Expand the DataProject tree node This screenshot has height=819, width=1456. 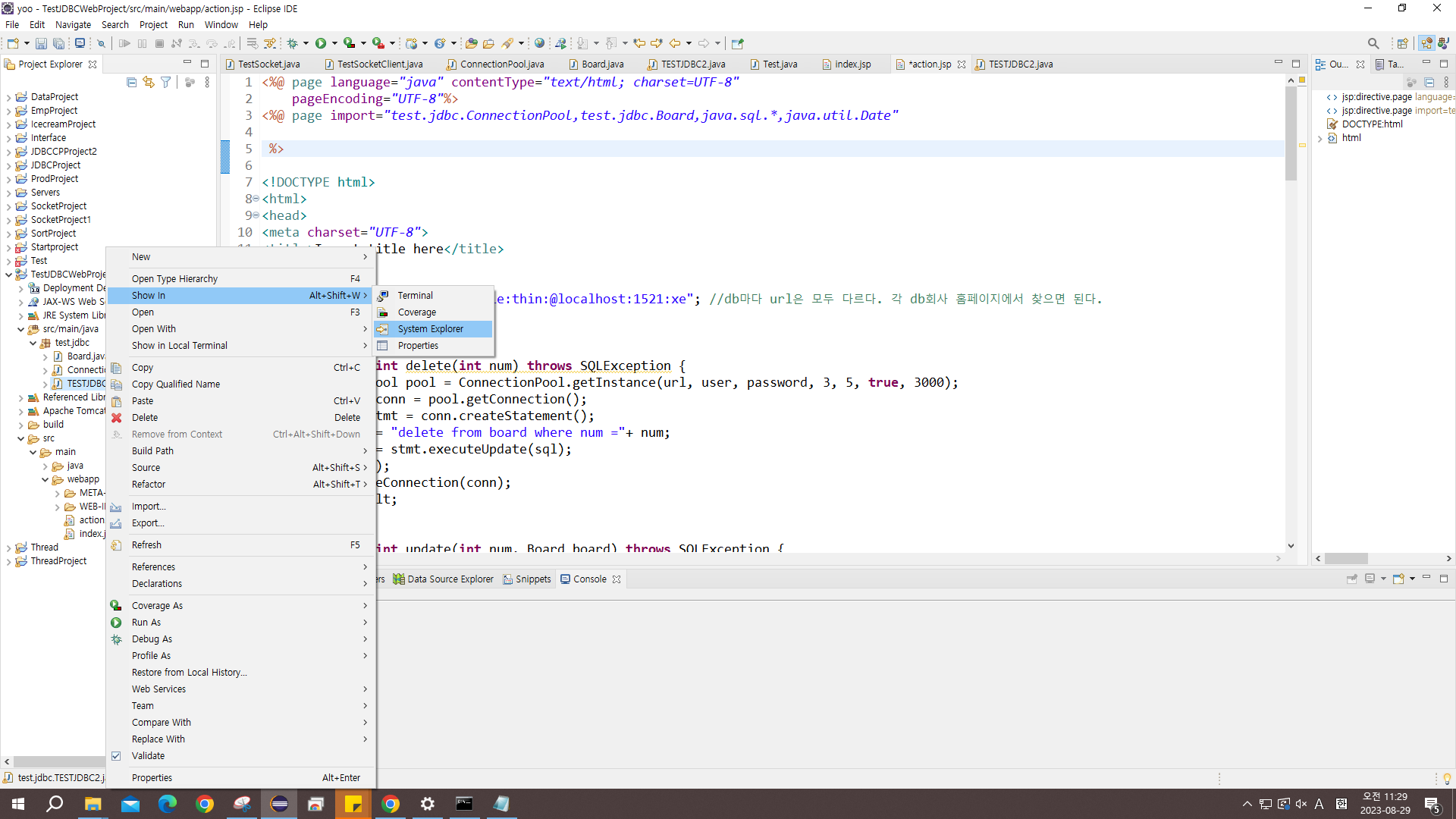[x=8, y=97]
